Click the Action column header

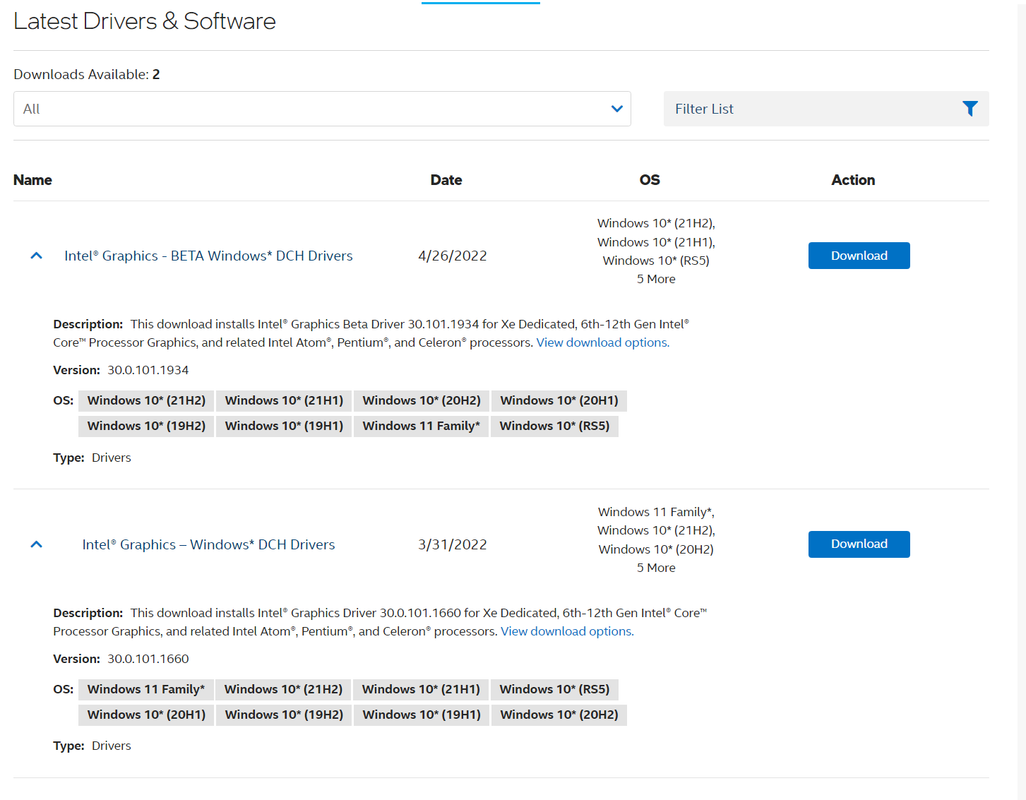click(x=853, y=180)
